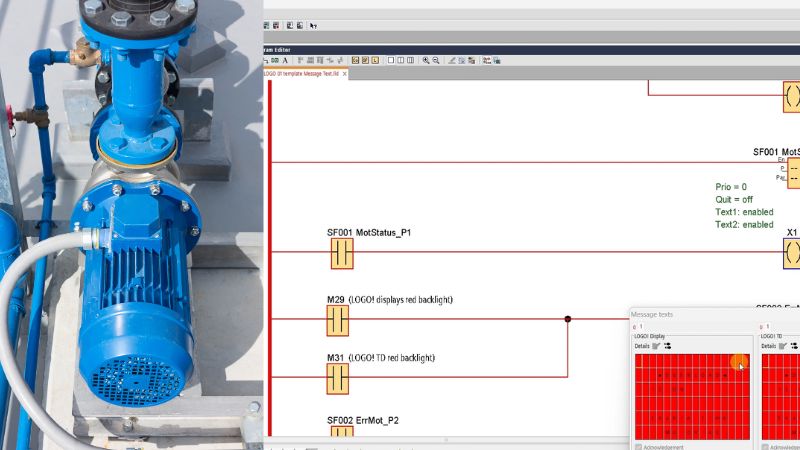Click the third icon in the upper toolbar

(x=290, y=26)
